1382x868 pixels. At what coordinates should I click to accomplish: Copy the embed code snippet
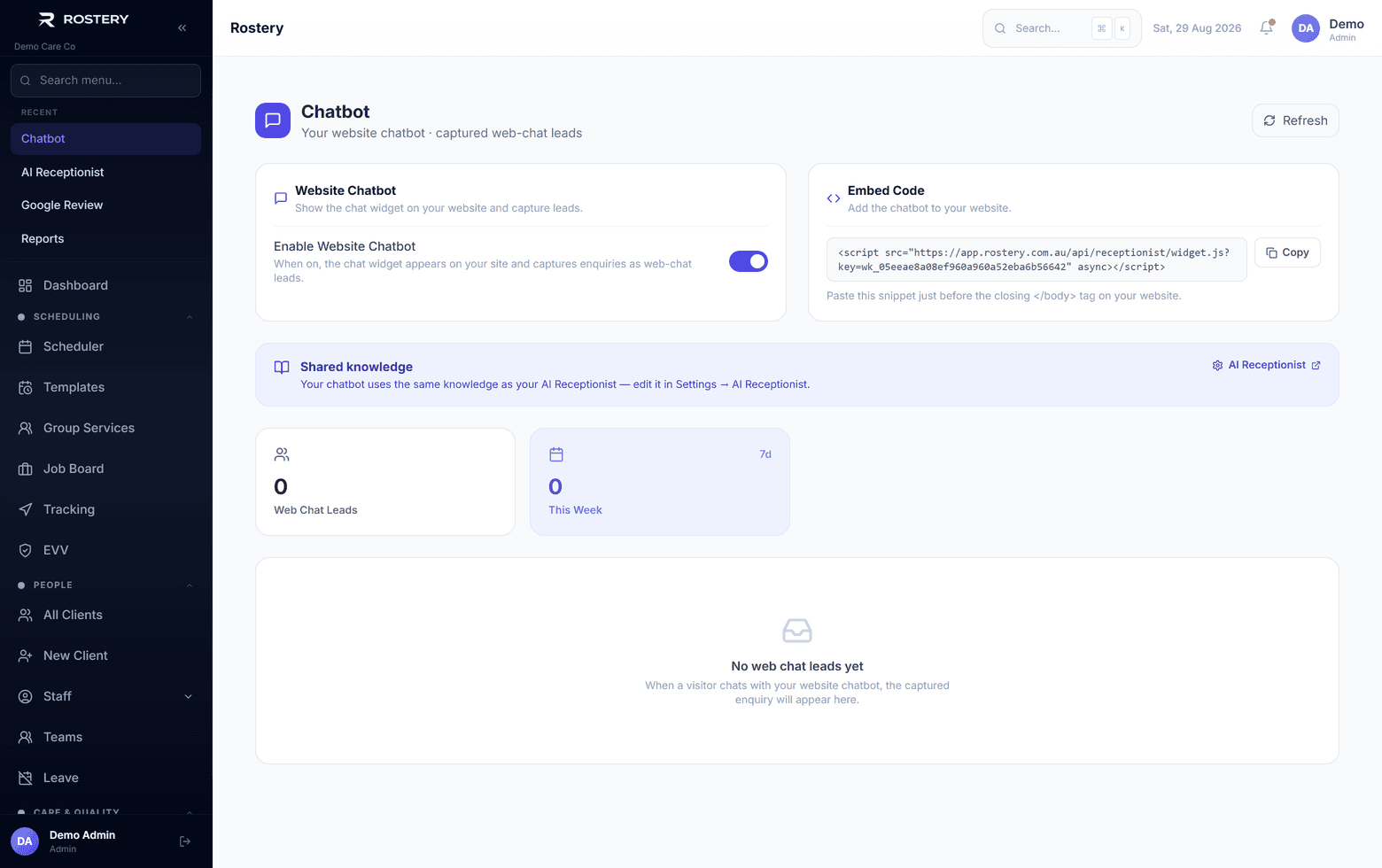click(1287, 252)
